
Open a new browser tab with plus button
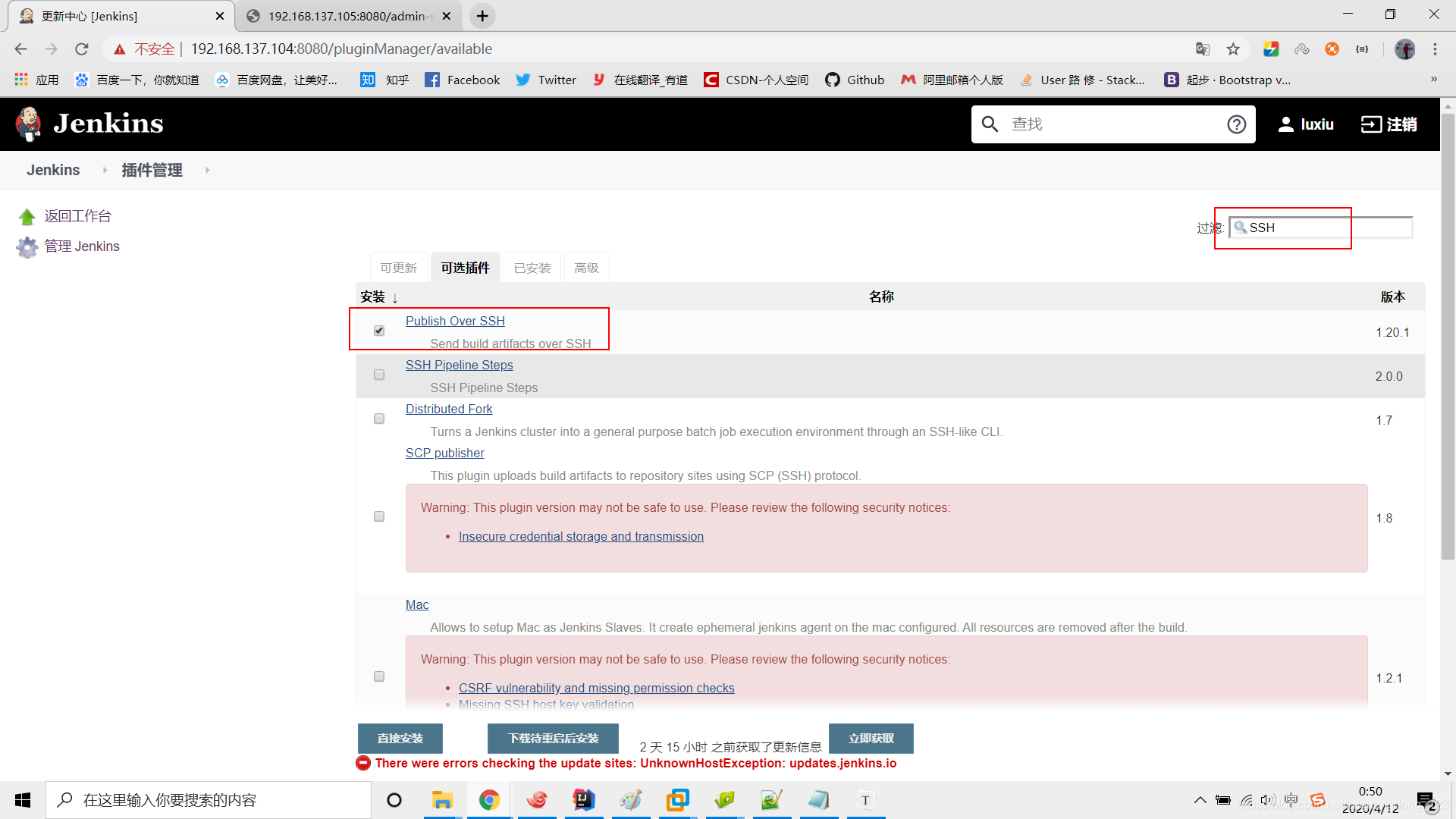tap(482, 16)
